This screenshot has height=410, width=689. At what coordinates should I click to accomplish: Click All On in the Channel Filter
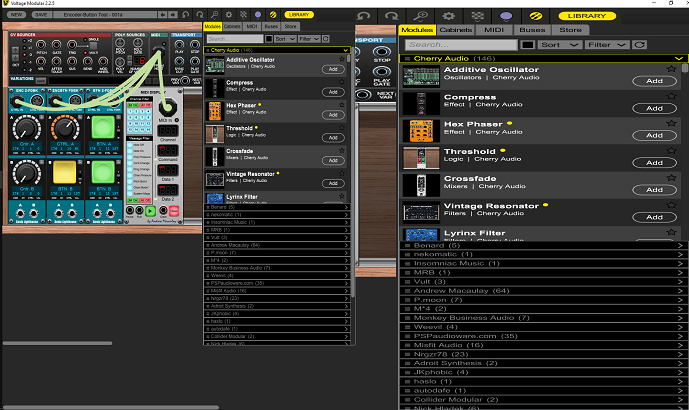[x=133, y=105]
